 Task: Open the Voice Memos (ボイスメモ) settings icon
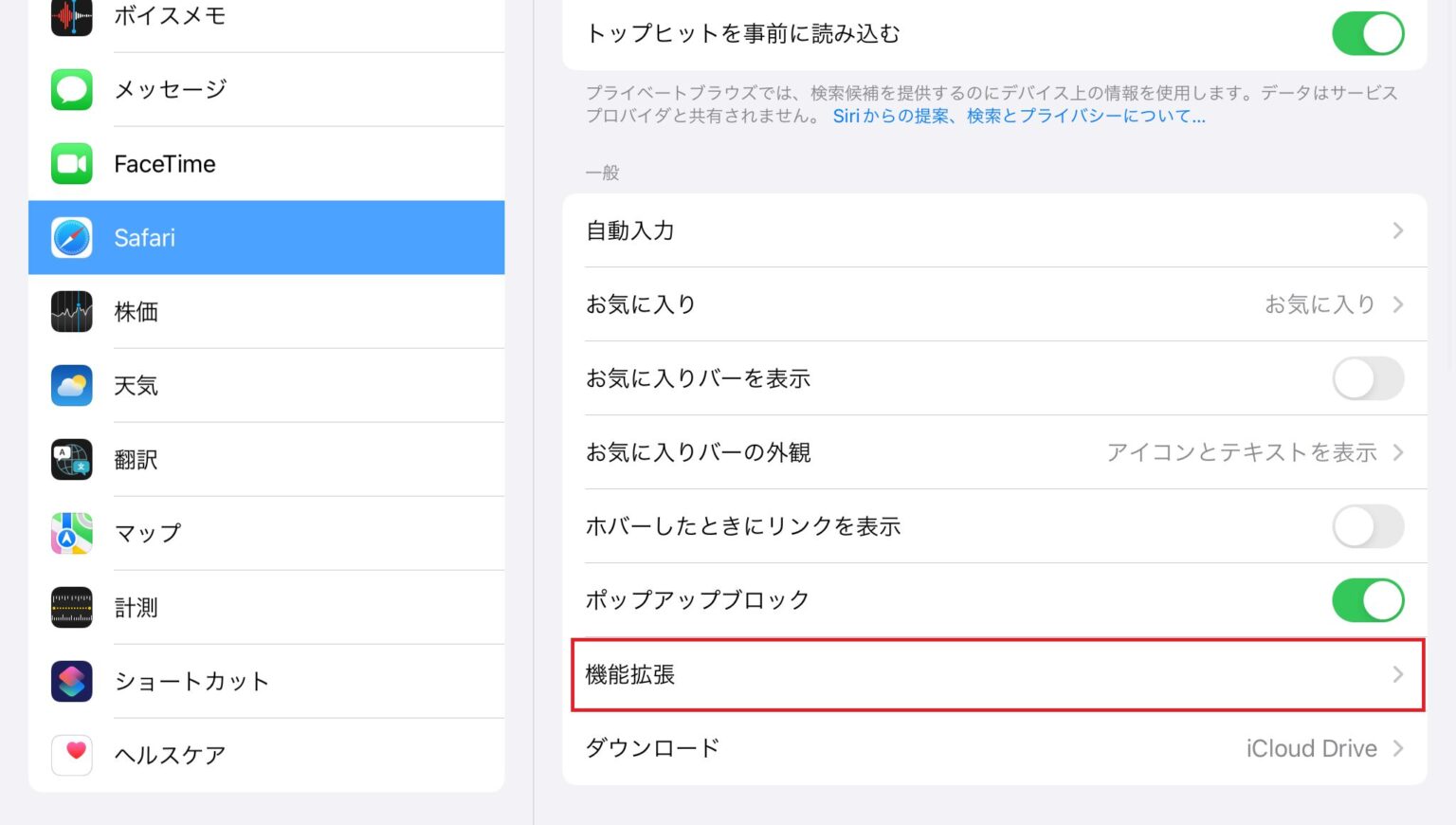click(71, 16)
